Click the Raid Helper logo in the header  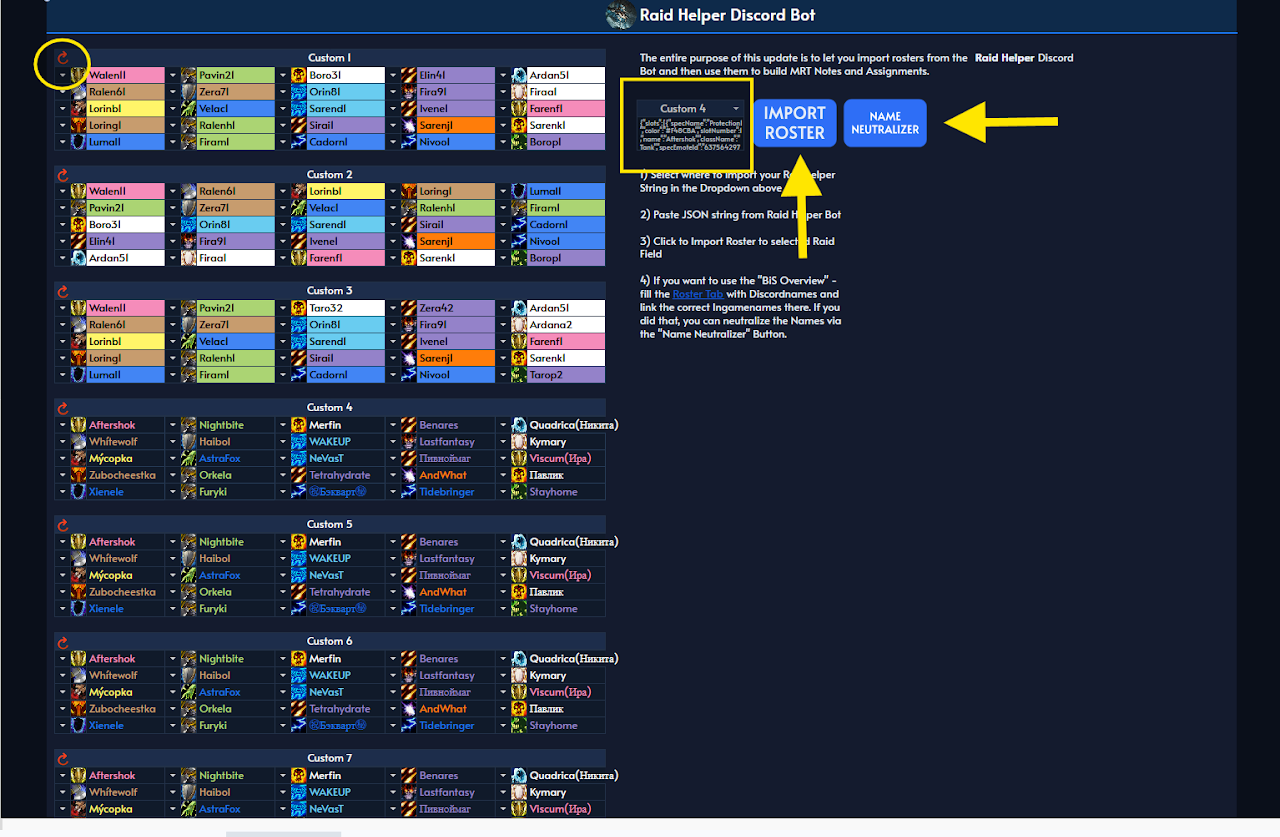pyautogui.click(x=620, y=15)
